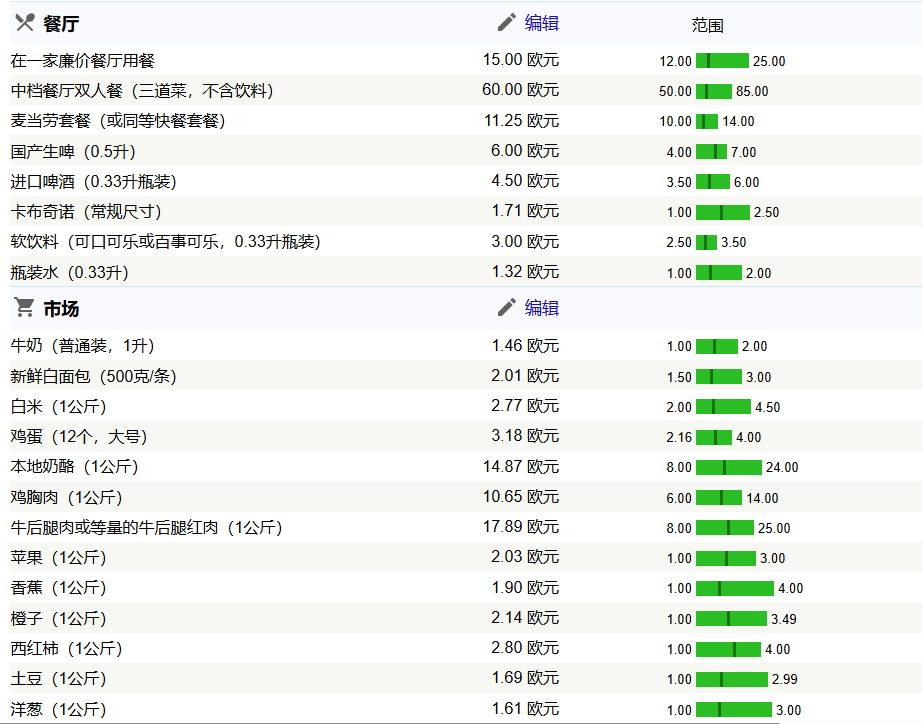Screen dimensions: 923x724
Task: Click the pencil icon in the 市场 header
Action: coord(507,308)
